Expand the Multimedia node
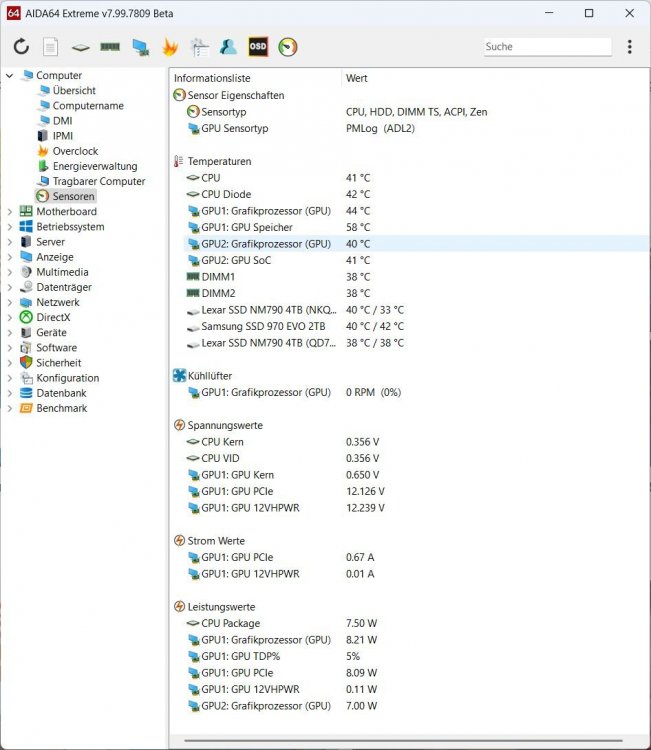The image size is (651, 750). click(10, 272)
